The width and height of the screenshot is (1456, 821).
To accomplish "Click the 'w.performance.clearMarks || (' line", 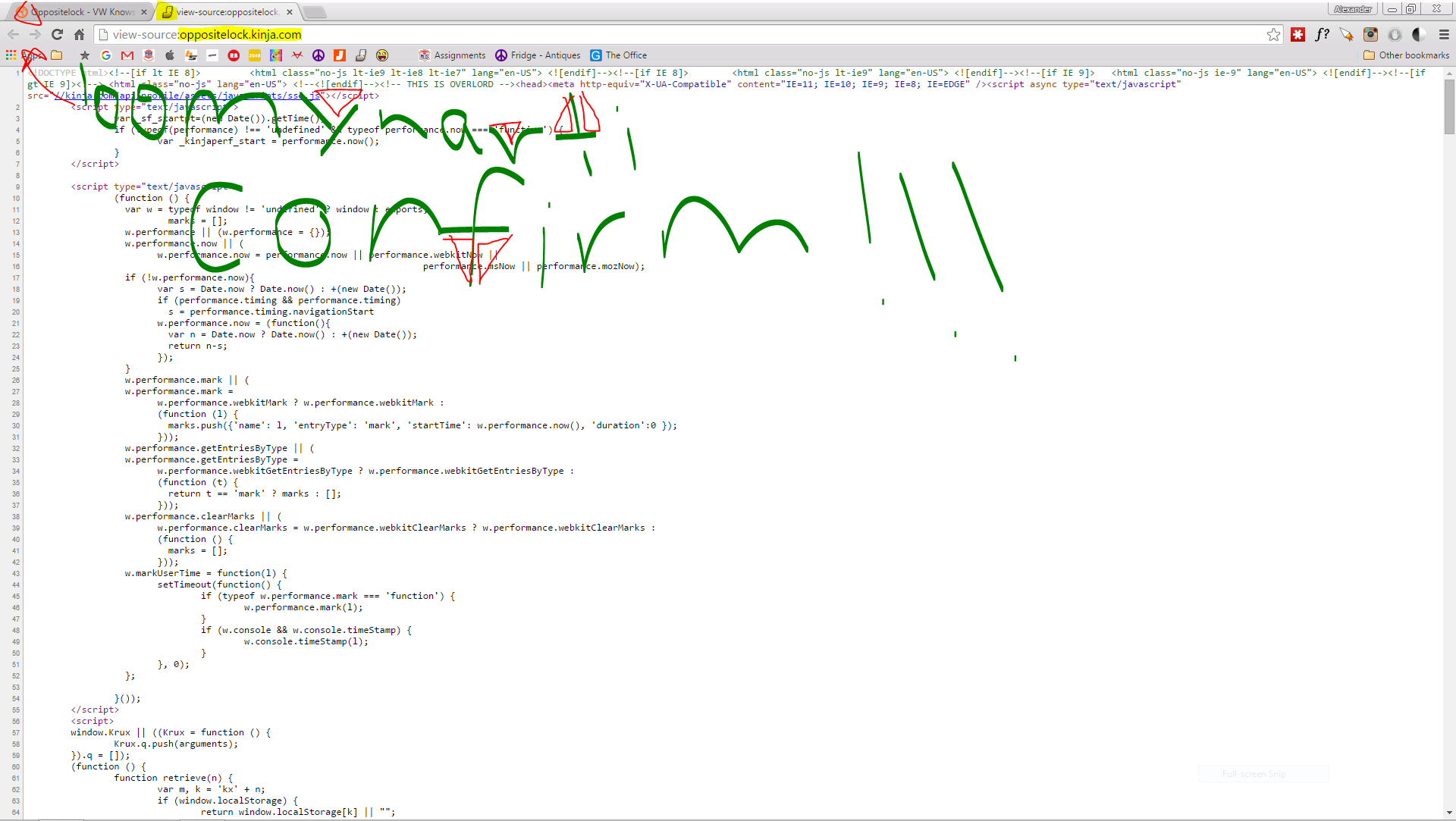I will tap(203, 516).
